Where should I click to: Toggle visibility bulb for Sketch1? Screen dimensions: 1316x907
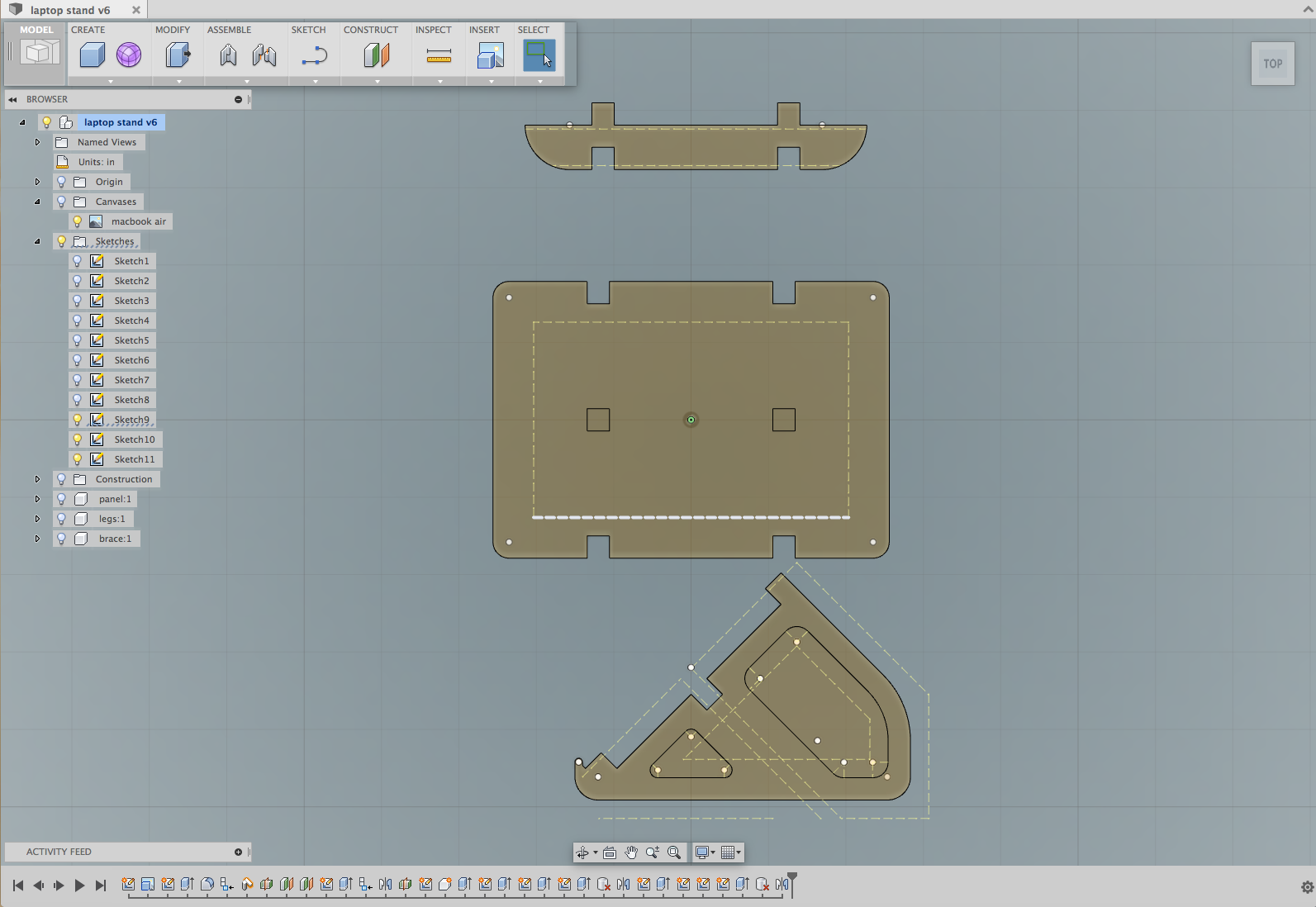click(x=77, y=261)
